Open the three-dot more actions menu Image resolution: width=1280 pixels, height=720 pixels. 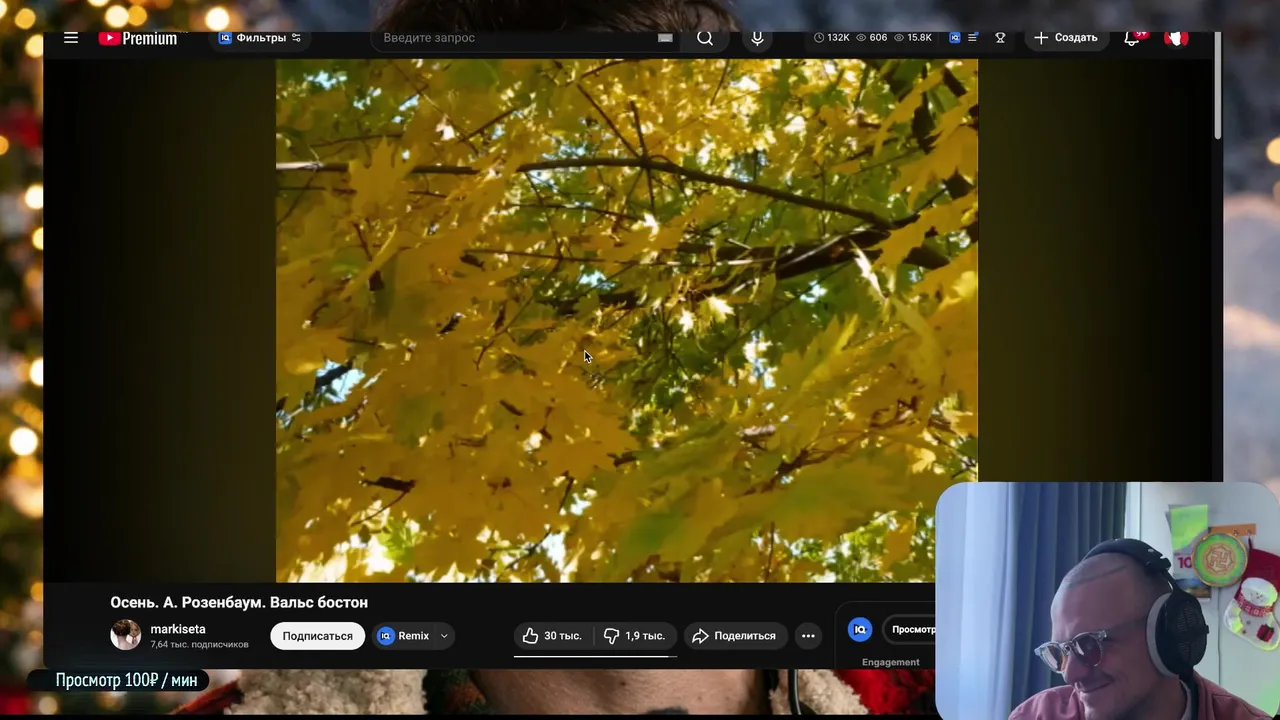(x=808, y=636)
